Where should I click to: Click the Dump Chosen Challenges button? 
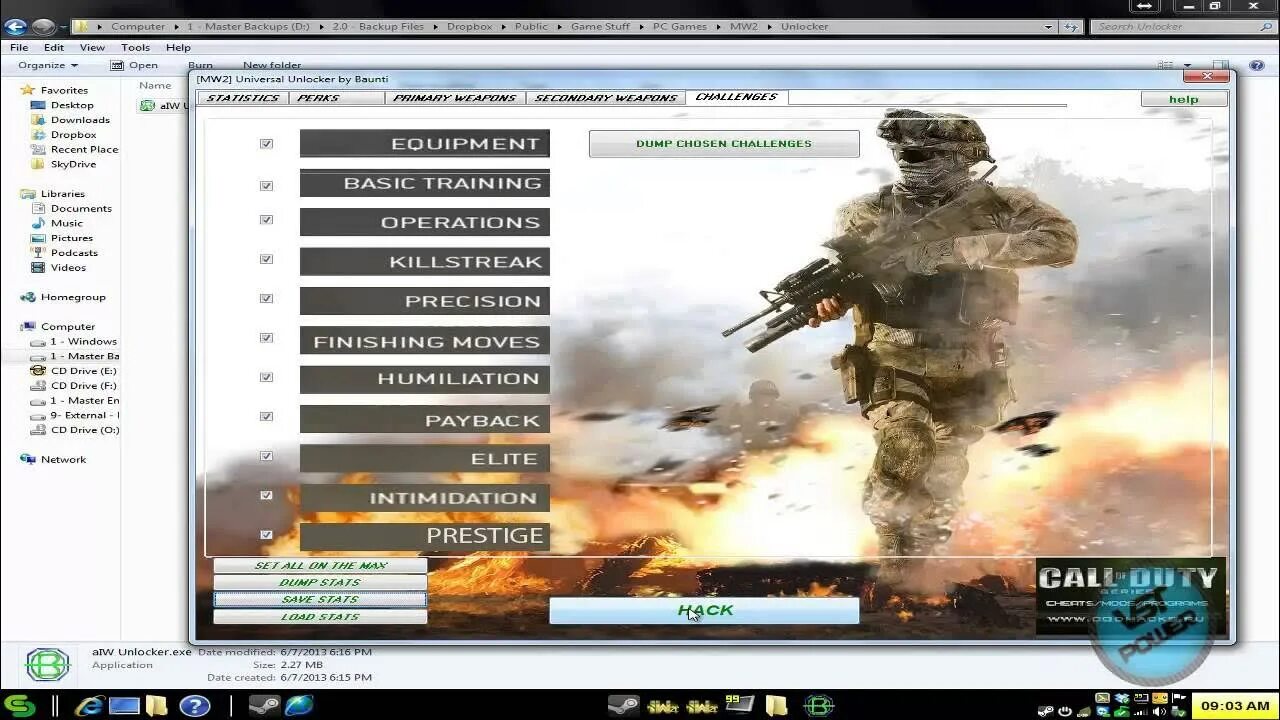pyautogui.click(x=724, y=144)
